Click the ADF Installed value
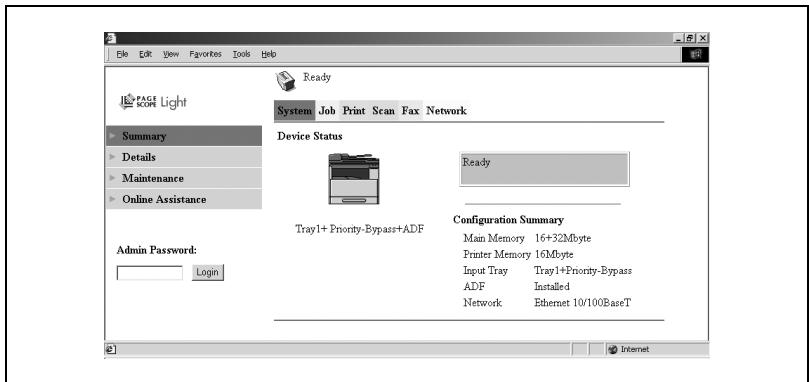The height and width of the screenshot is (382, 809). pyautogui.click(x=552, y=286)
